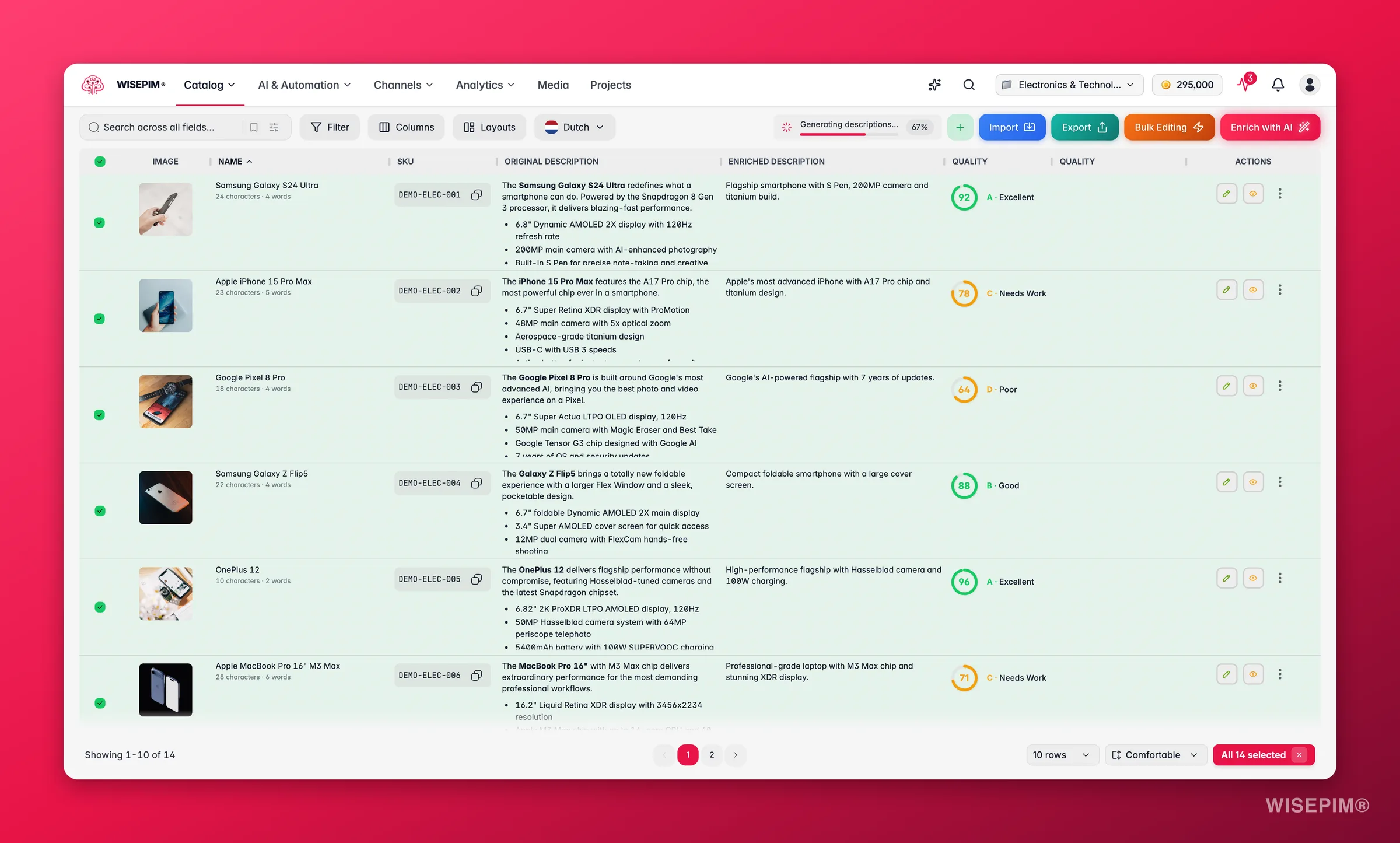Open the Layouts menu

click(x=489, y=127)
